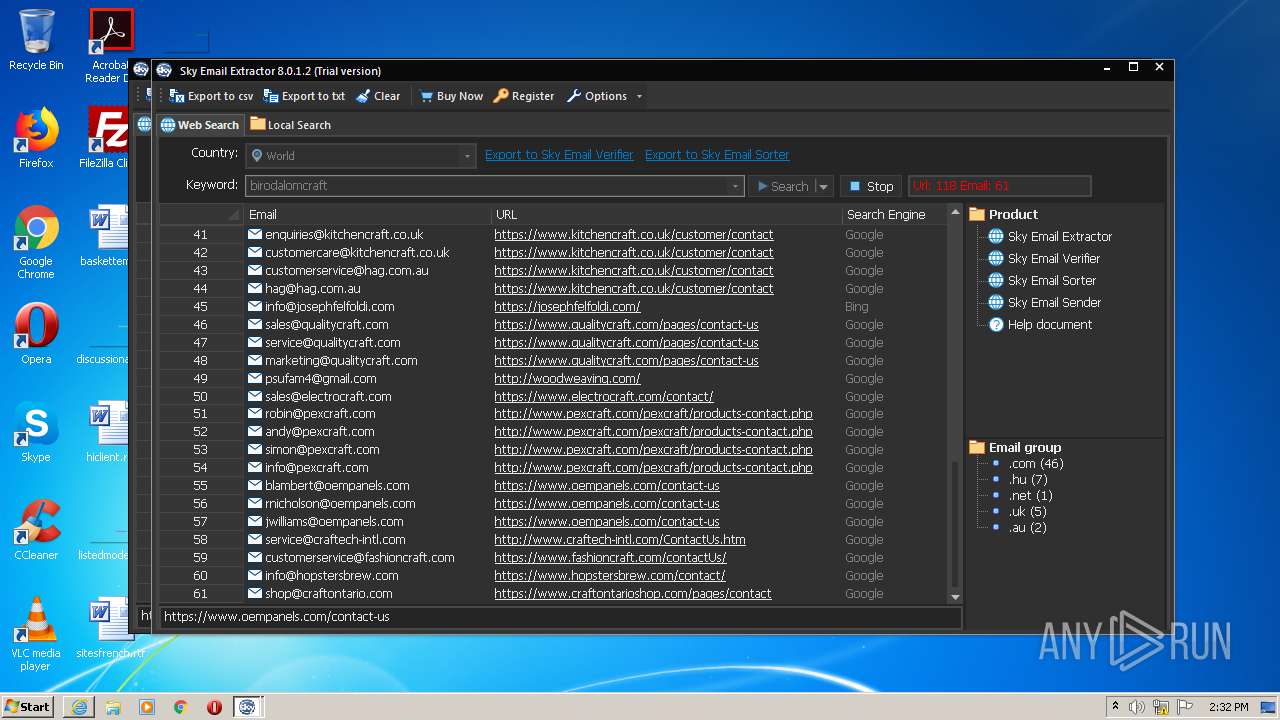Click Export to csv toolbar button

pos(211,96)
